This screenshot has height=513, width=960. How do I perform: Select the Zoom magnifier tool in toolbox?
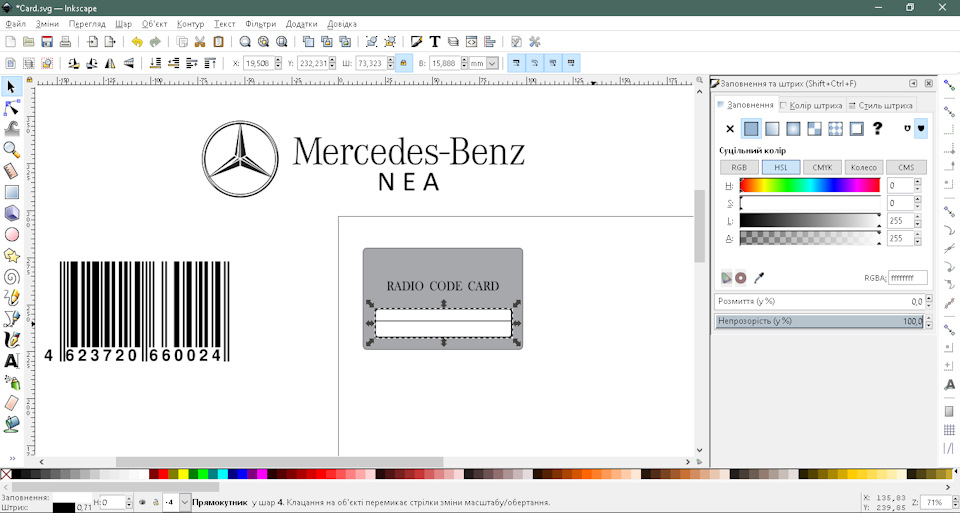click(11, 149)
